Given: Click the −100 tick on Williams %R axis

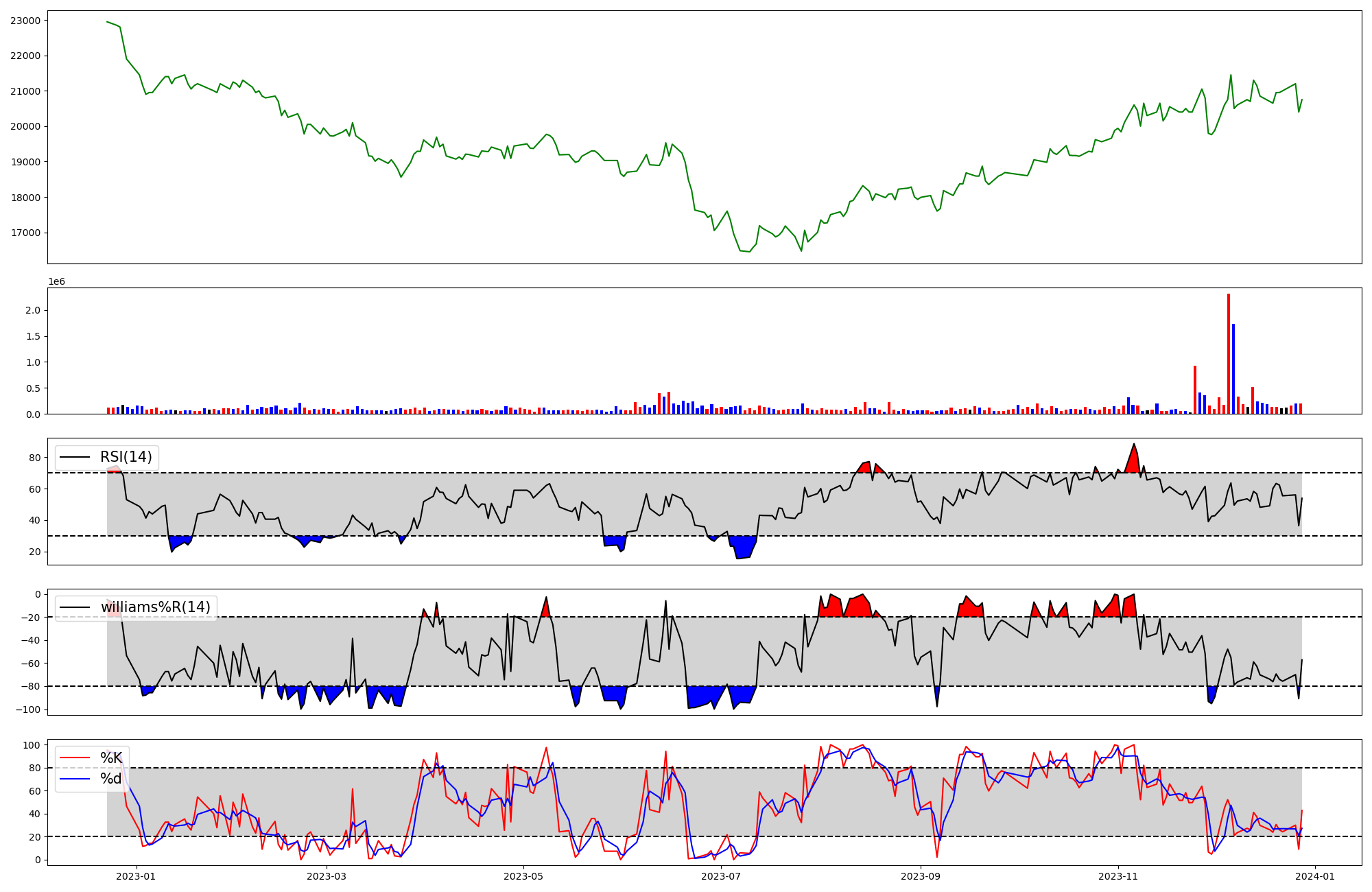Looking at the screenshot, I should coord(28,709).
